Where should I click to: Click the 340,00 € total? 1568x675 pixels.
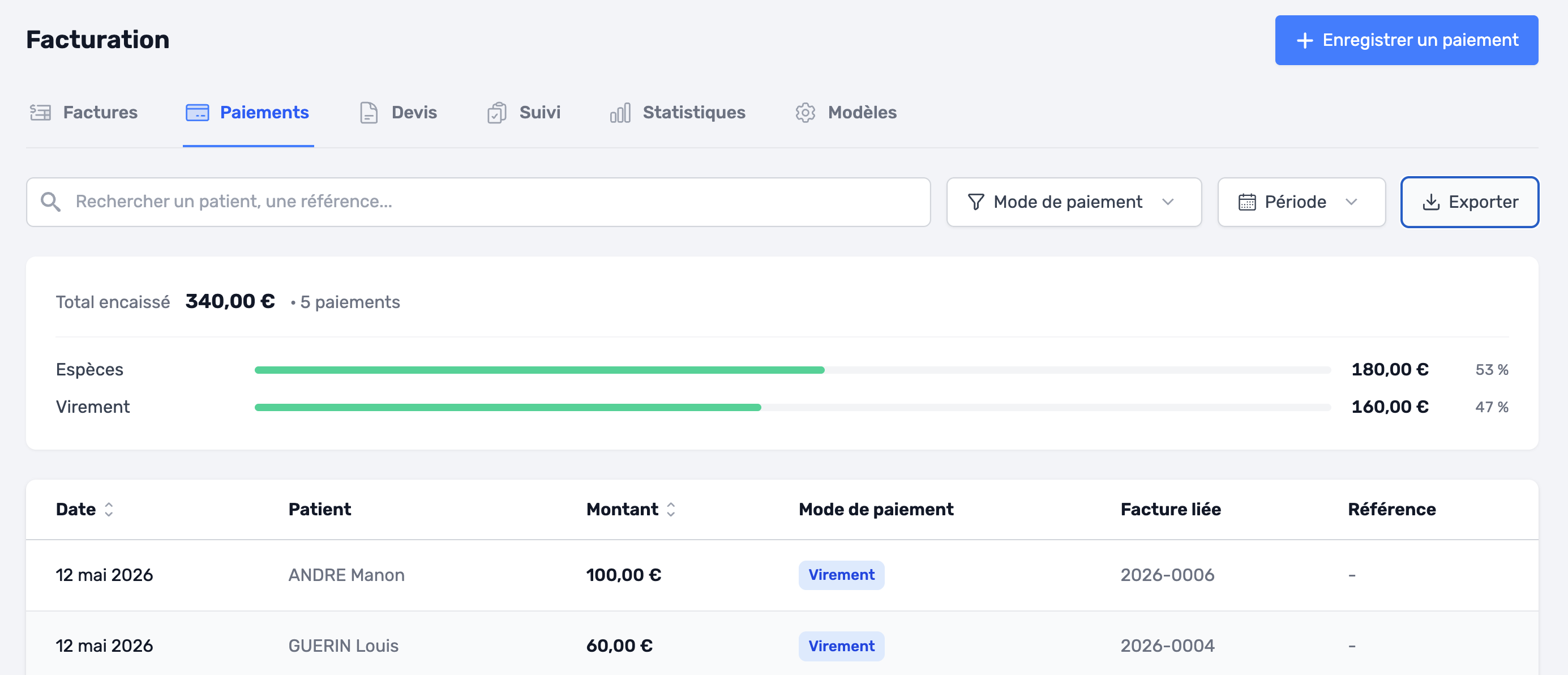coord(230,301)
